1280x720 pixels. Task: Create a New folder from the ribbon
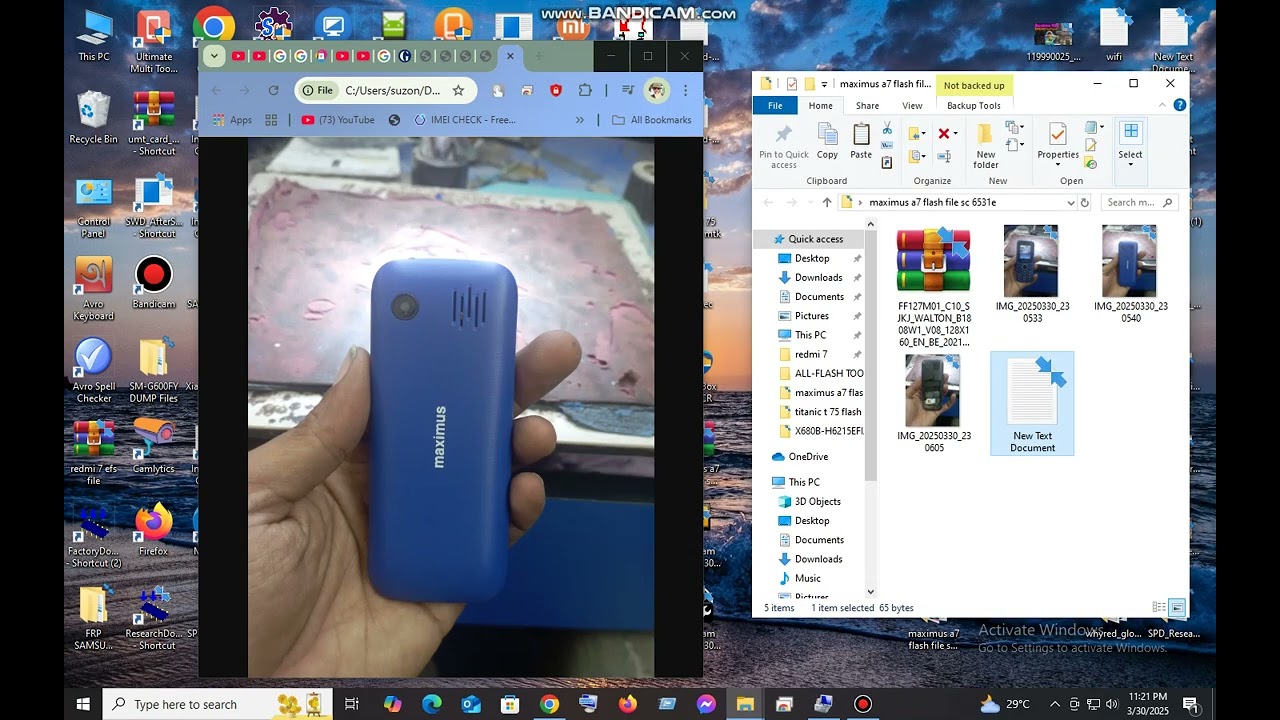(985, 146)
